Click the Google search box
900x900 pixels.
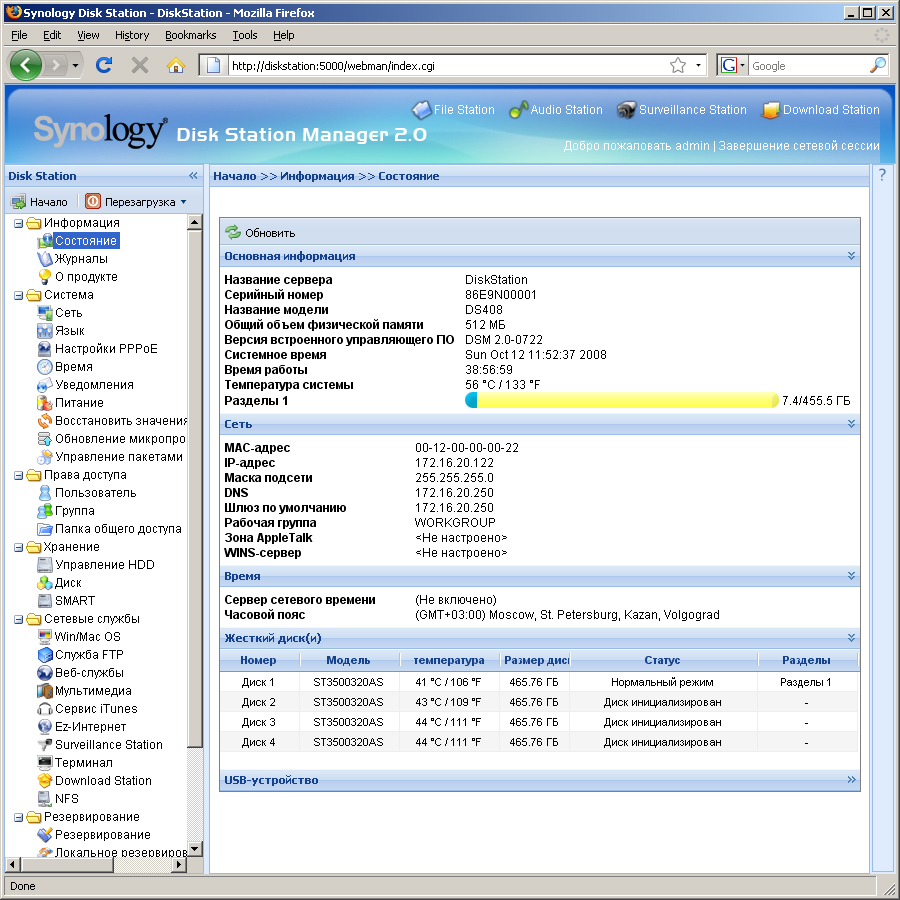point(809,65)
